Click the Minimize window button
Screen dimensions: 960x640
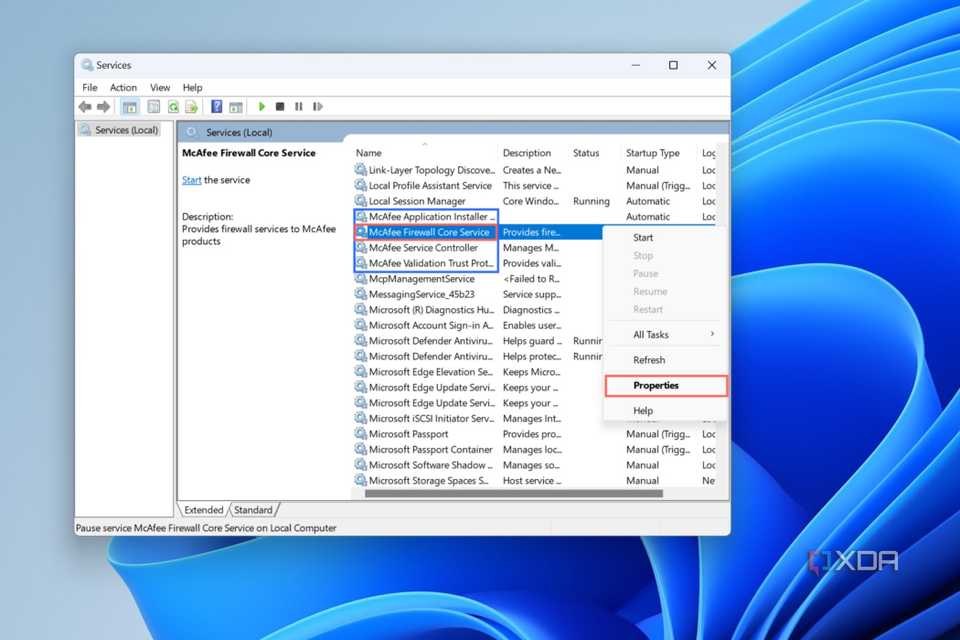(x=636, y=65)
